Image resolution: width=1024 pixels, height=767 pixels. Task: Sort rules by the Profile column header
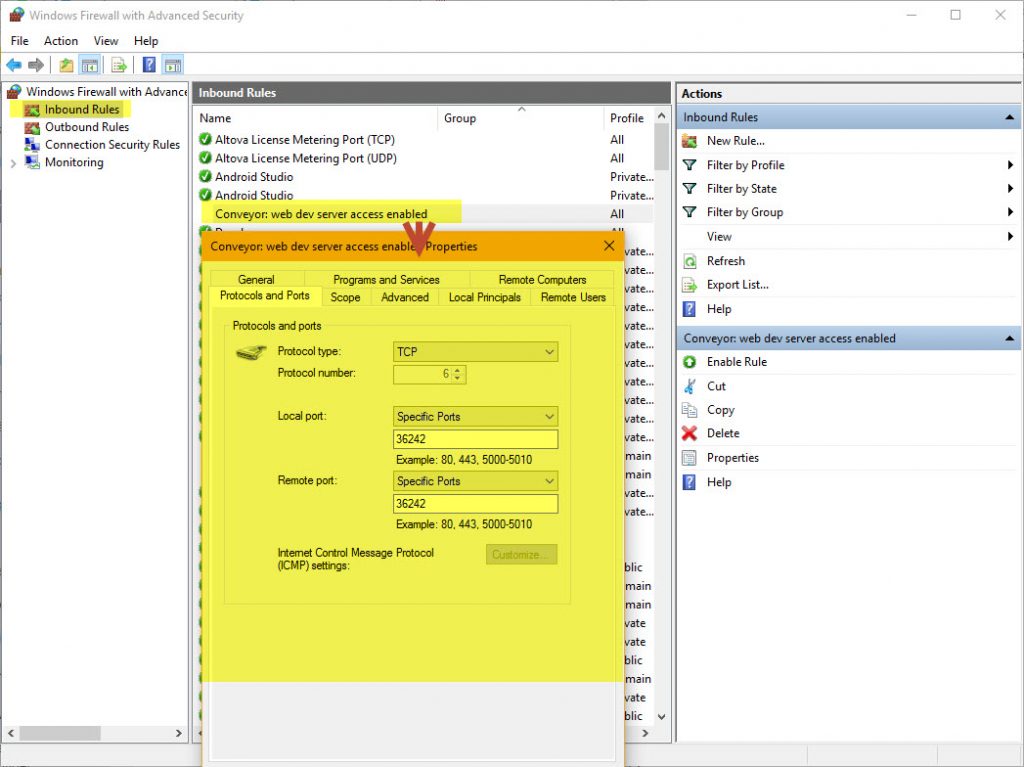(x=627, y=118)
